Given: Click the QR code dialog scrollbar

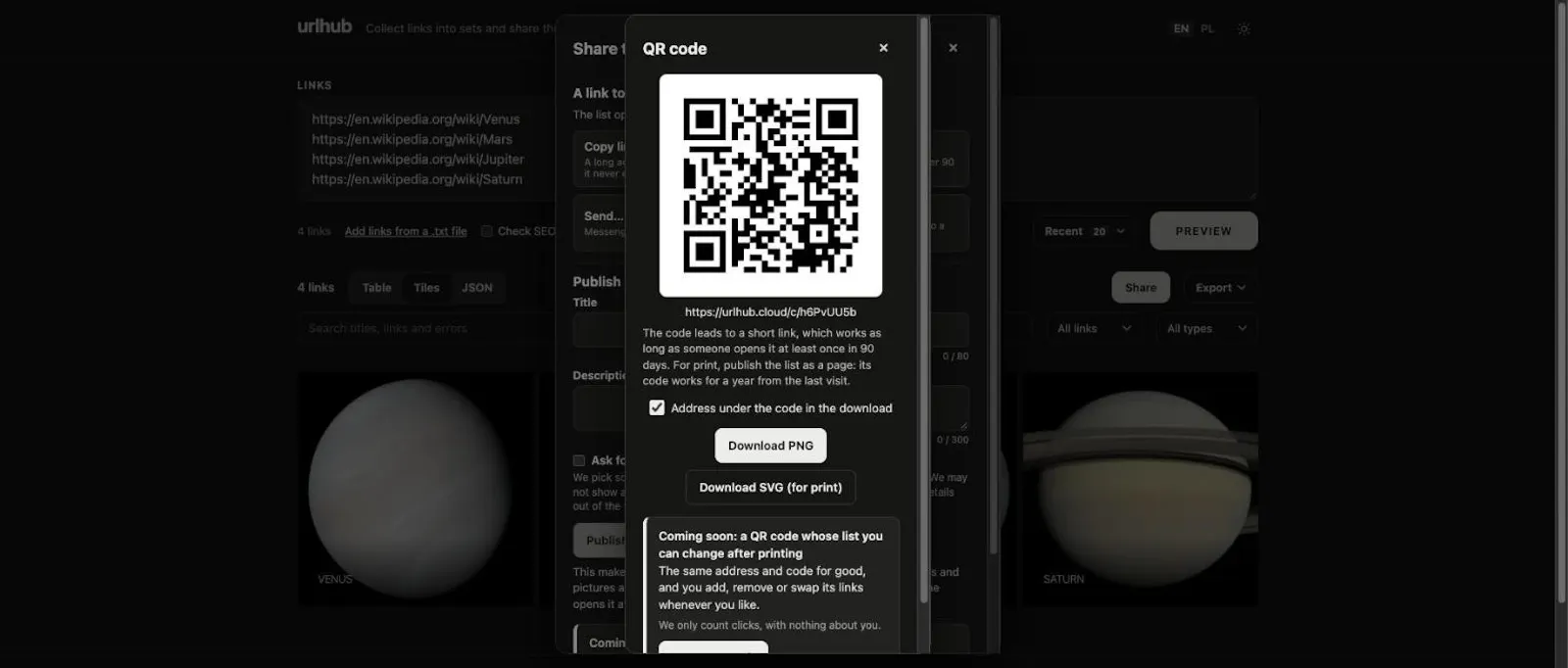Looking at the screenshot, I should click(x=923, y=309).
